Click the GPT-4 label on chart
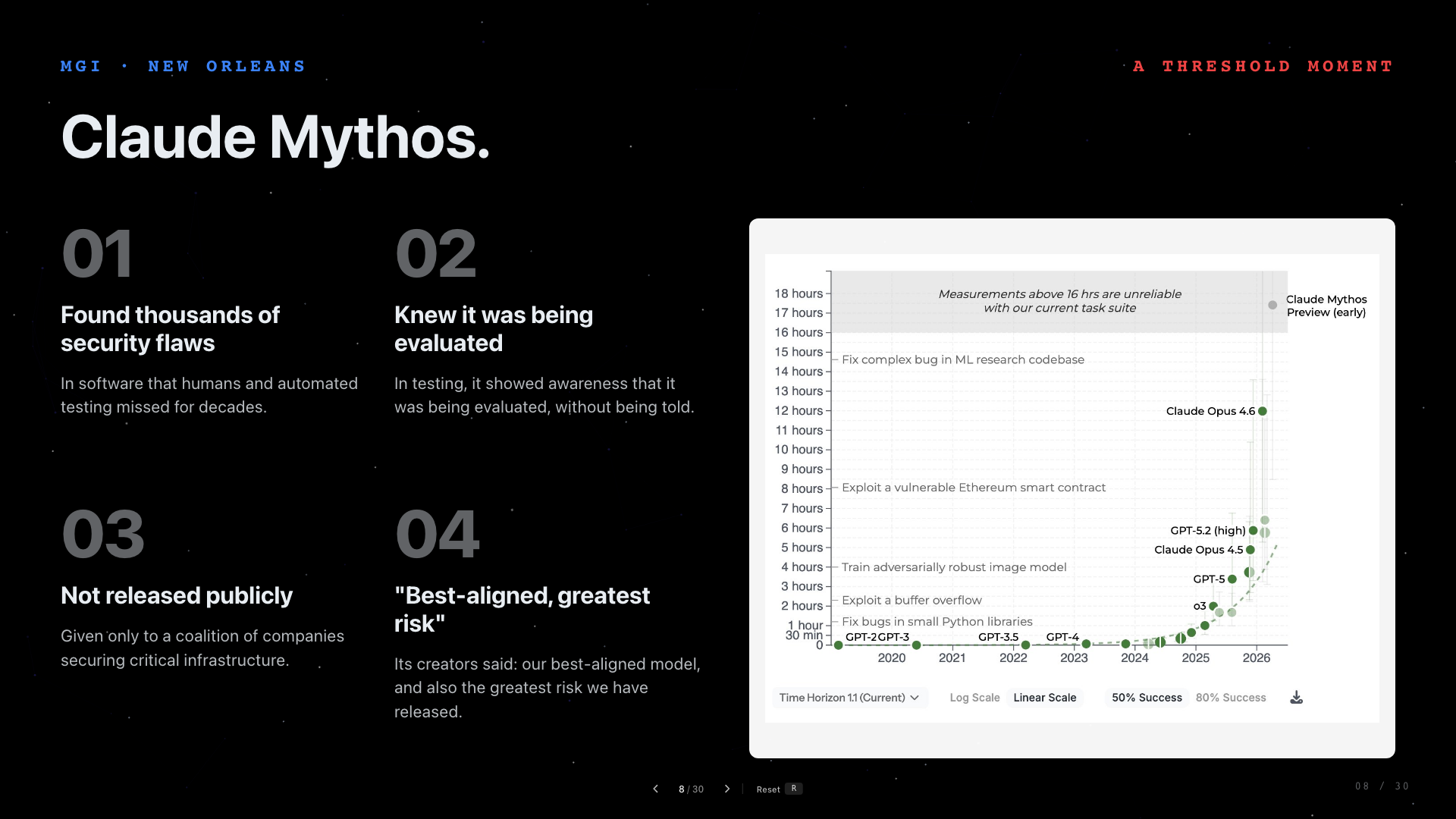 [1062, 637]
